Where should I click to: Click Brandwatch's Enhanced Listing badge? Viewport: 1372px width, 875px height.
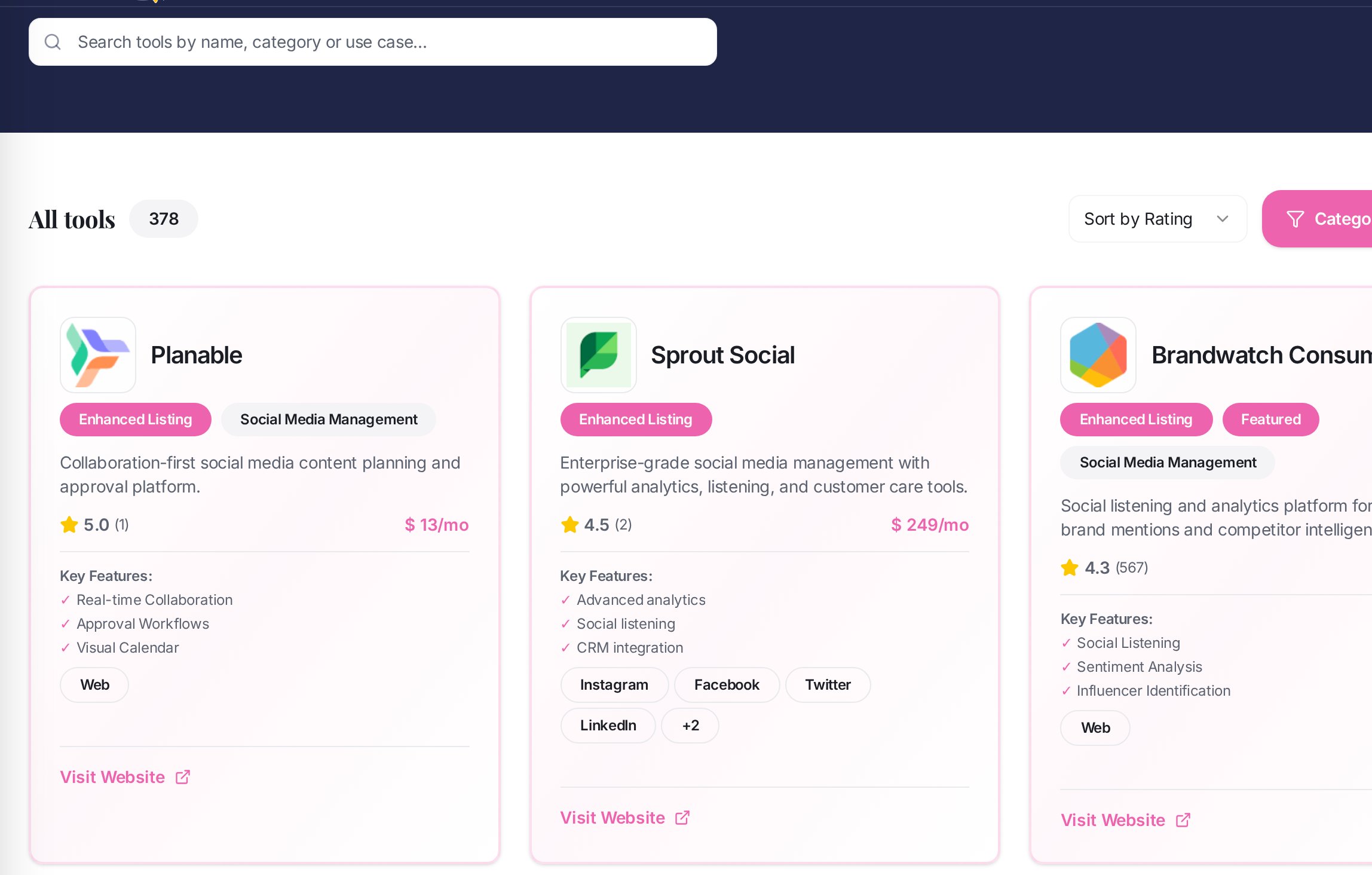(x=1136, y=420)
